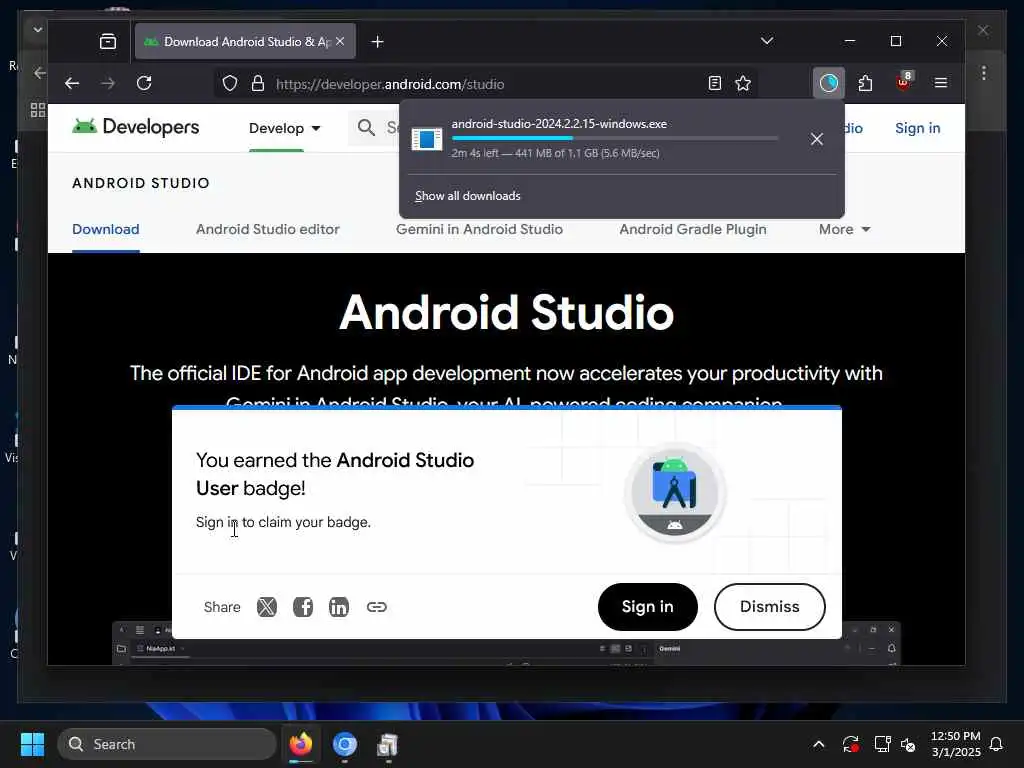1024x768 pixels.
Task: Toggle reader view icon in address bar
Action: click(x=714, y=83)
